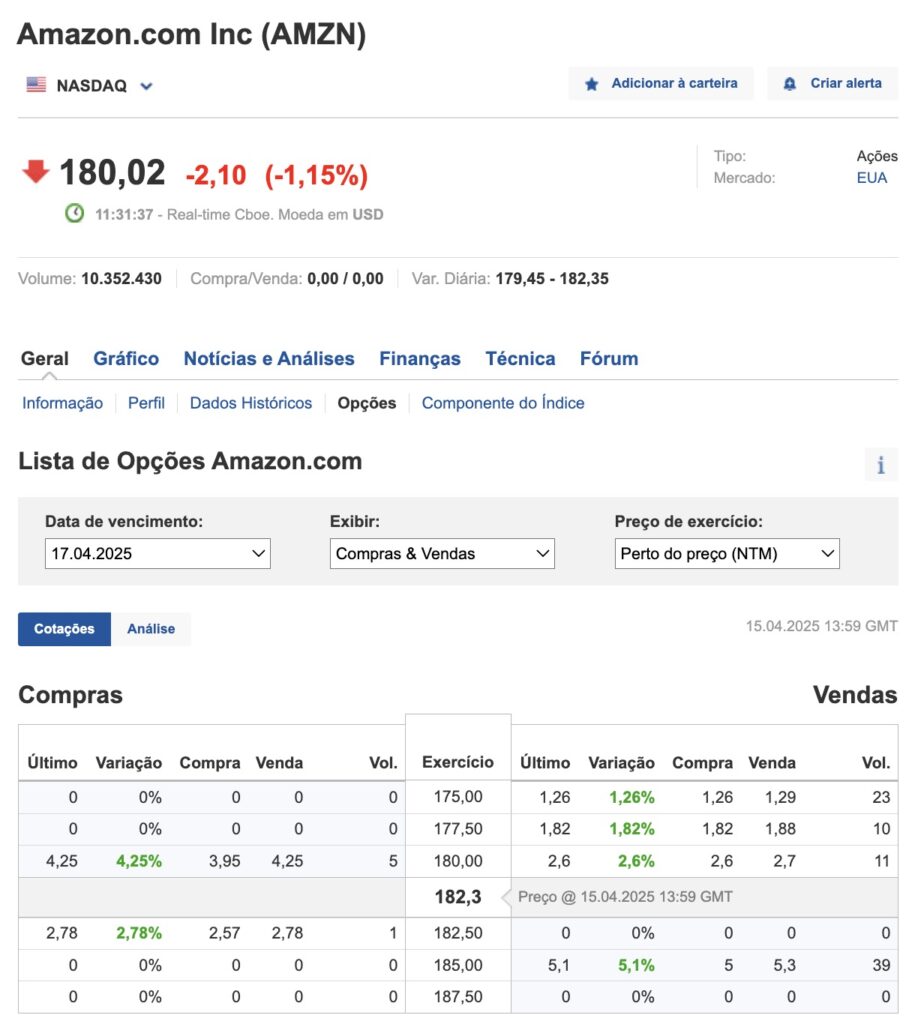Click the Compras Último column header

[52, 763]
